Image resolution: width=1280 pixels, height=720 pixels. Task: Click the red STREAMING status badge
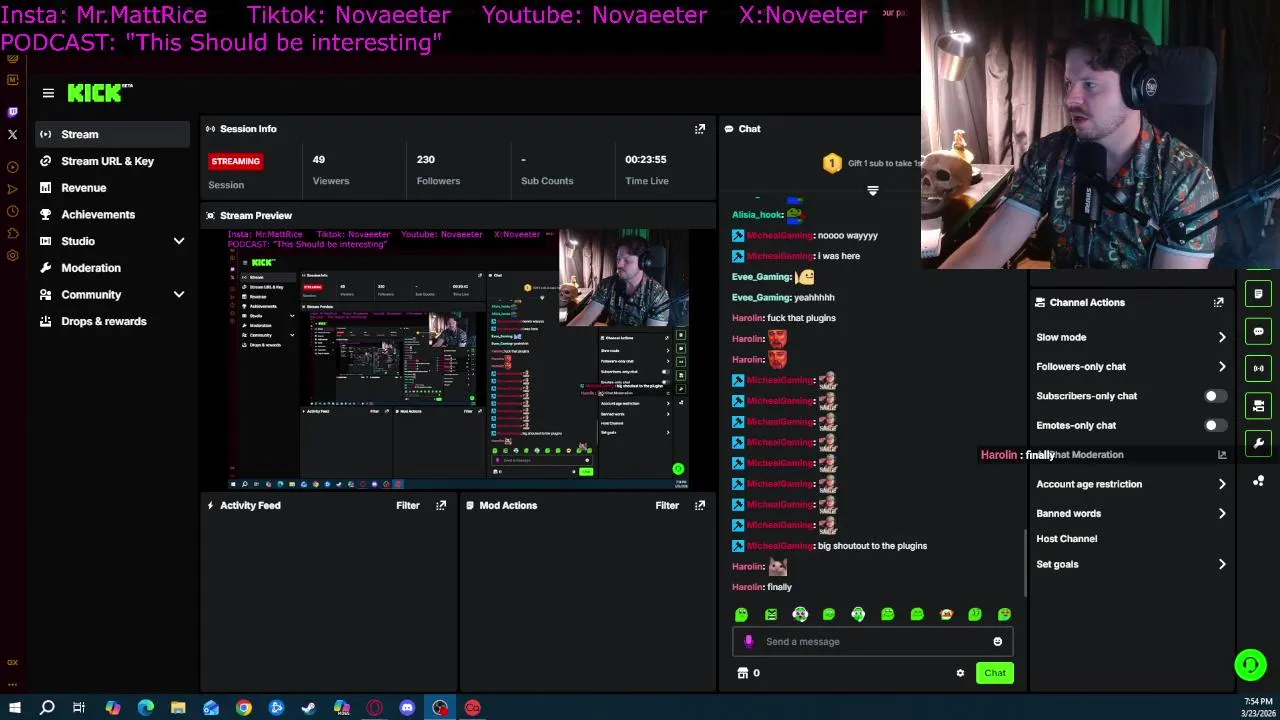point(236,161)
